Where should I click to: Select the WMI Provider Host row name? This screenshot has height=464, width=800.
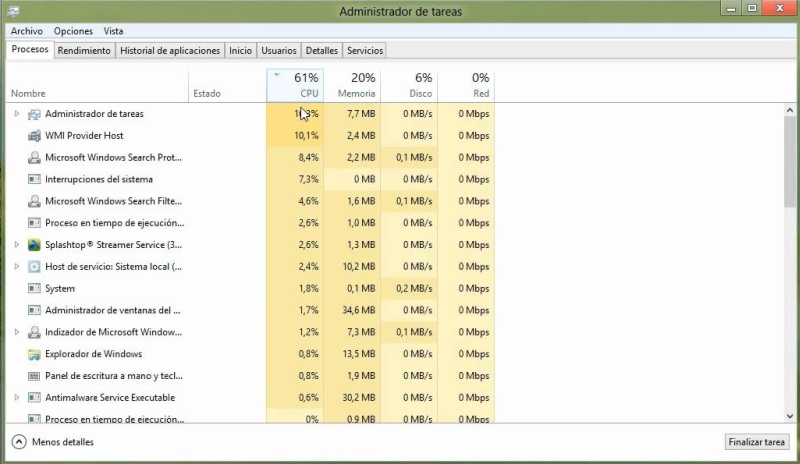84,136
